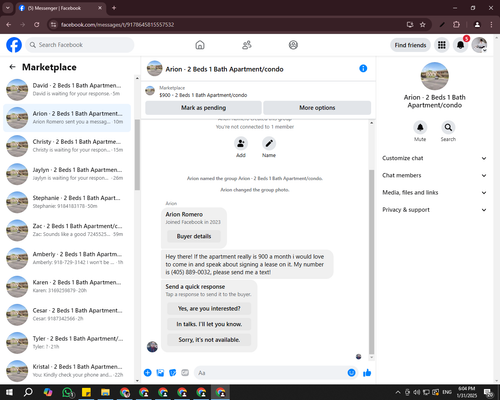Click the chat messages scrollbar
Viewport: 500px width, 400px height.
[x=372, y=262]
